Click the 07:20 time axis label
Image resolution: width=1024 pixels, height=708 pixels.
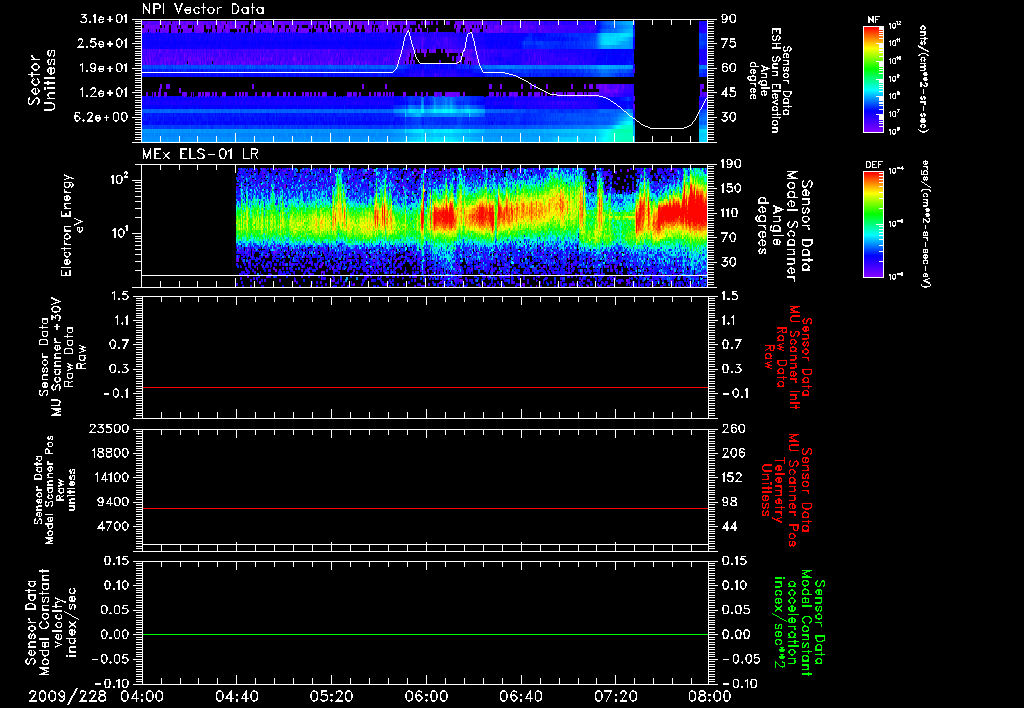tap(615, 696)
